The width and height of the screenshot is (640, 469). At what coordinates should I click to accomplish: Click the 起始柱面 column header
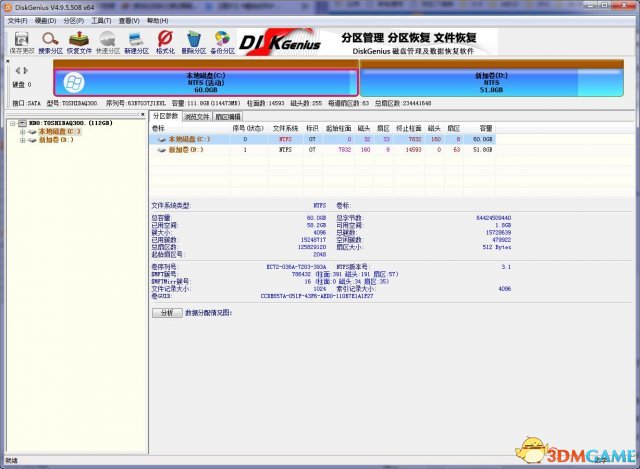[x=338, y=129]
